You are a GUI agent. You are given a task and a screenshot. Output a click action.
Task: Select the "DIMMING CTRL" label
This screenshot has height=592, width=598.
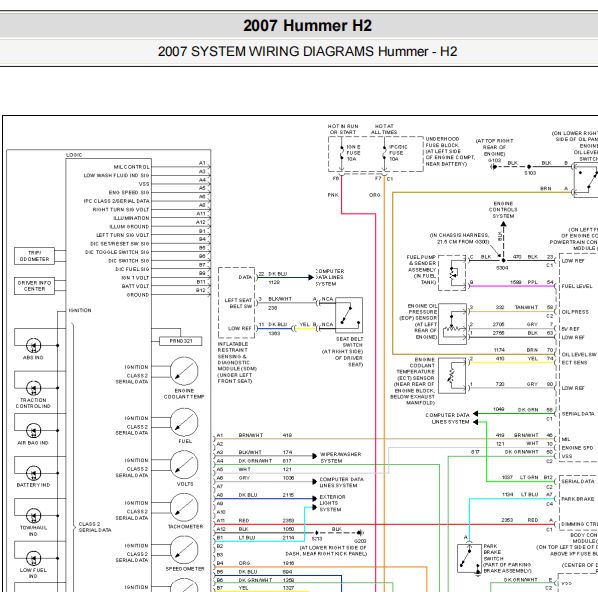pyautogui.click(x=579, y=524)
